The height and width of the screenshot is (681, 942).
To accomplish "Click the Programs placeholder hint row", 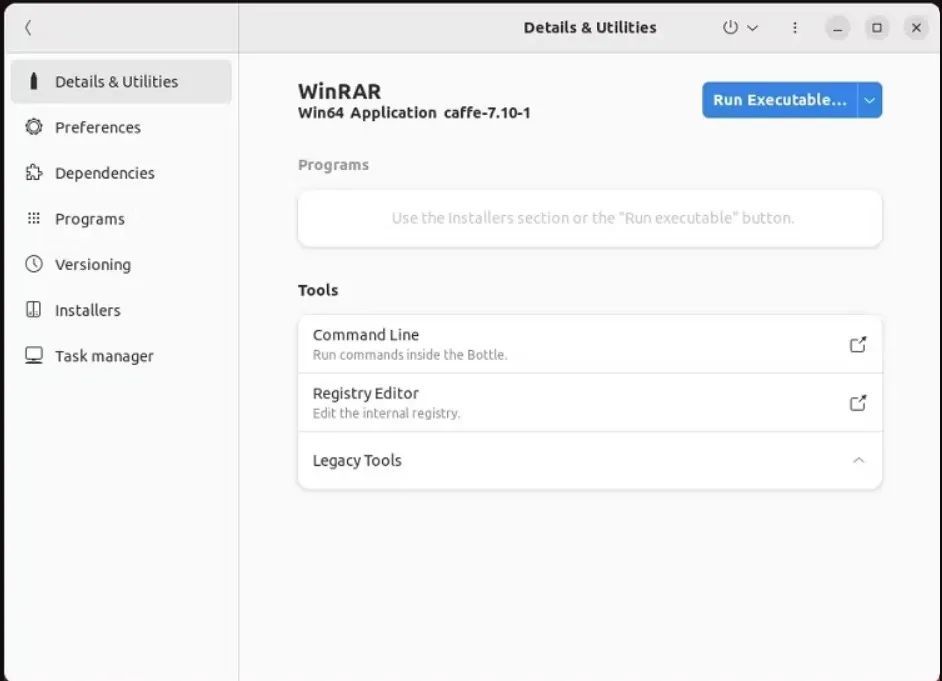I will click(x=590, y=218).
